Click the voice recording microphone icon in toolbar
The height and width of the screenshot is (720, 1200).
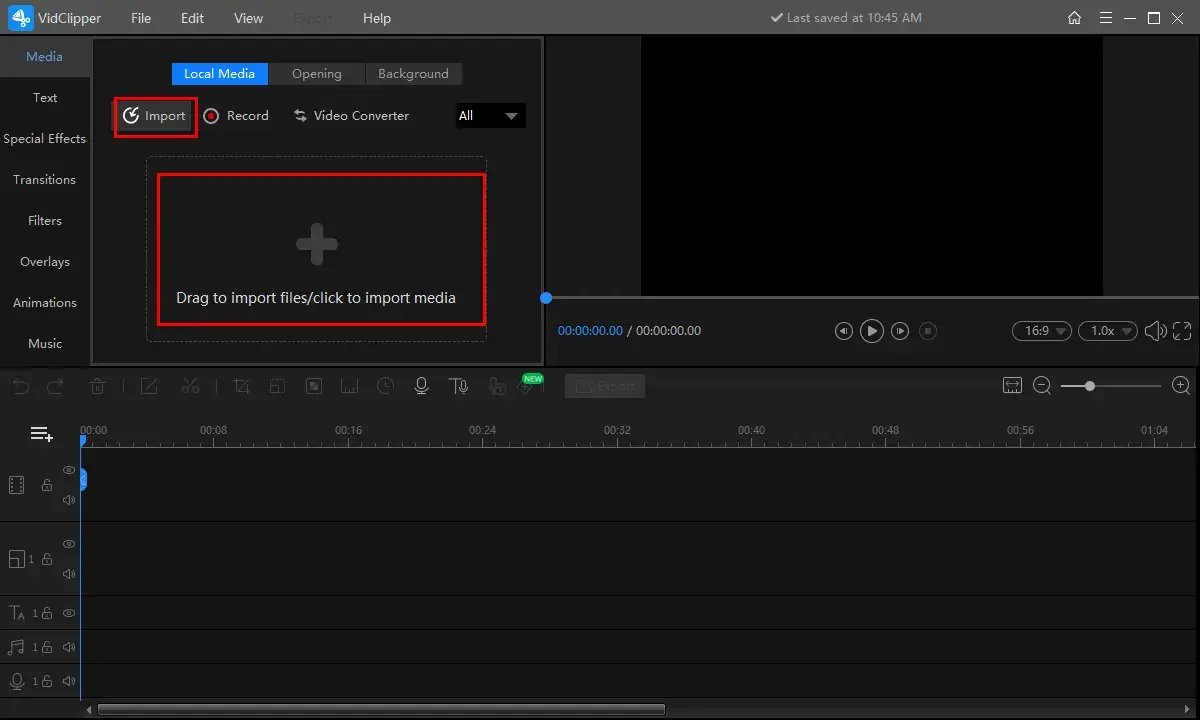(422, 386)
